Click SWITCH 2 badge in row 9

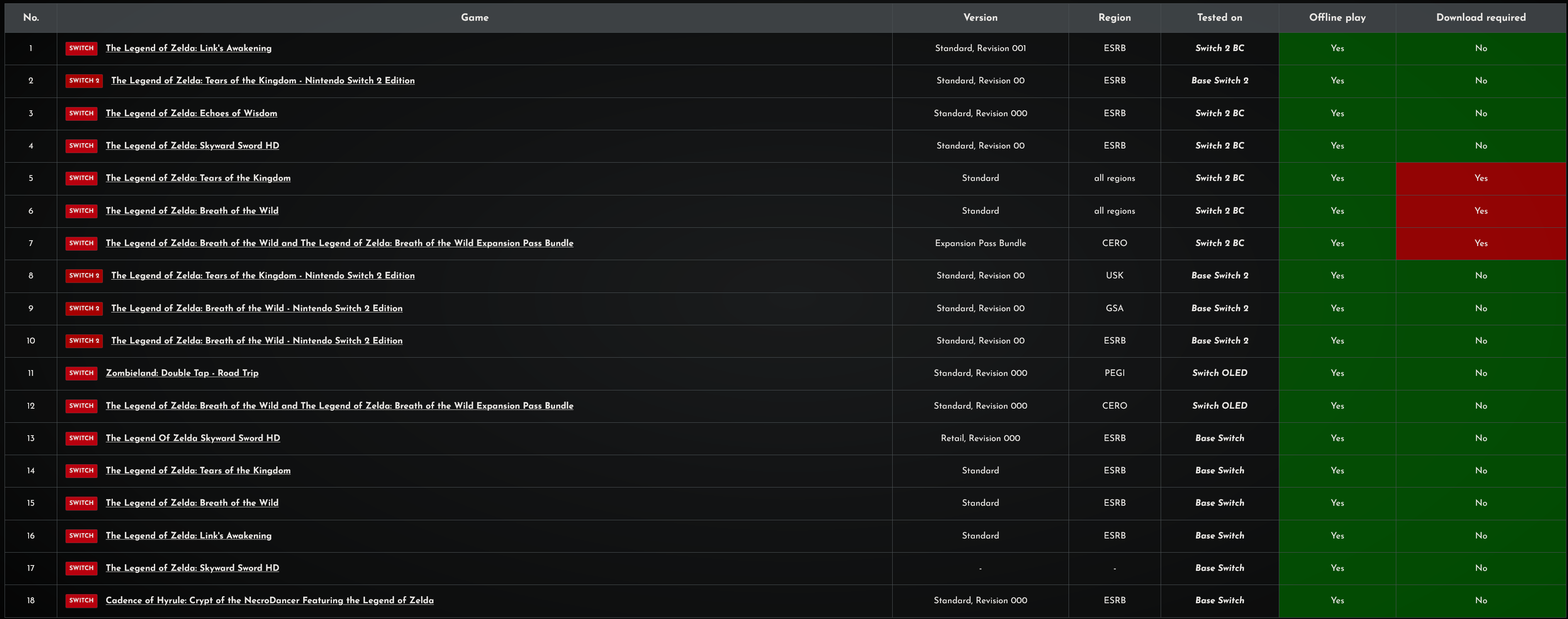(84, 308)
